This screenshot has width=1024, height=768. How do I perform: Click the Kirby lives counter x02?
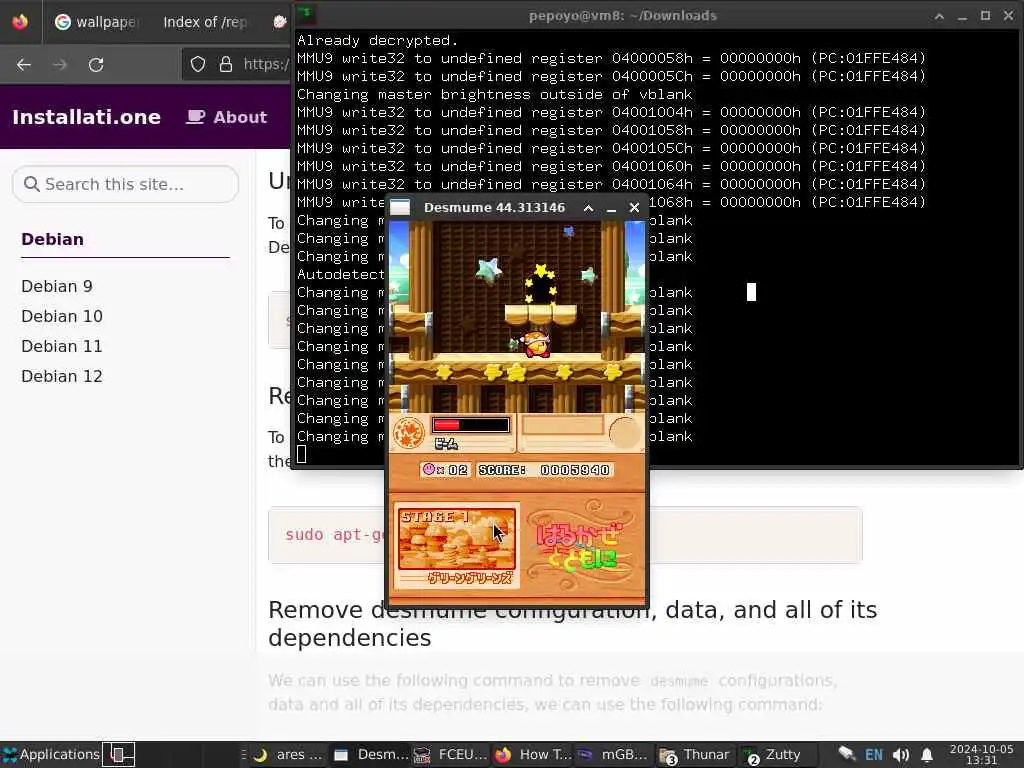(445, 470)
